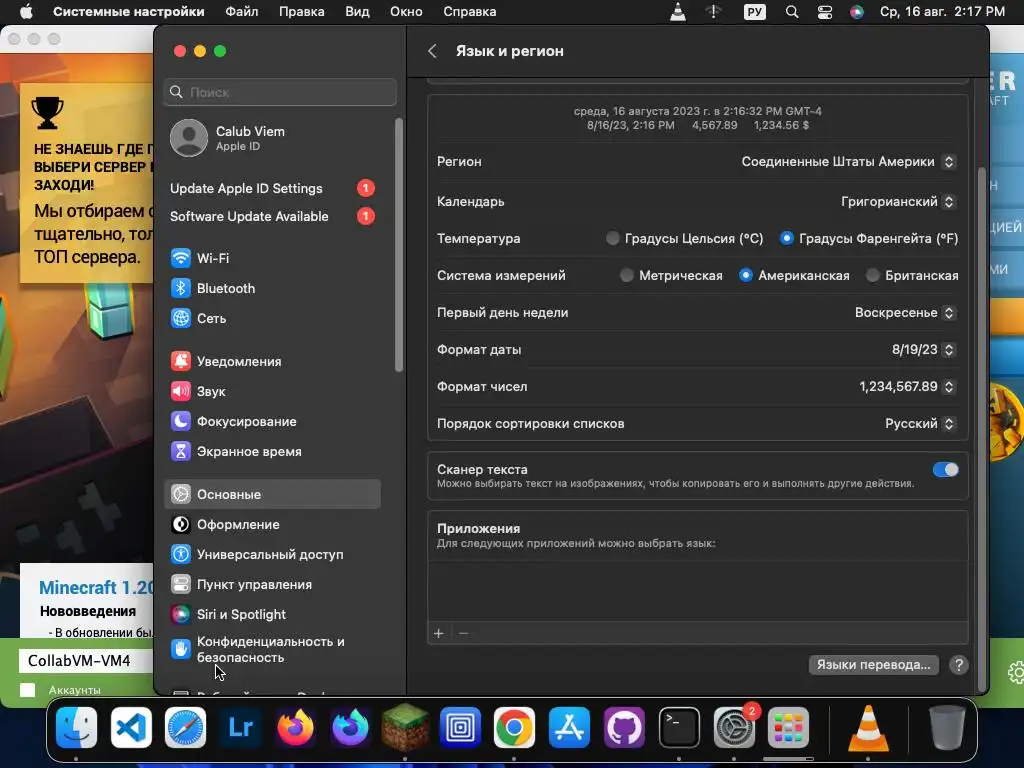Open App Store from Dock
The image size is (1024, 768).
(569, 727)
